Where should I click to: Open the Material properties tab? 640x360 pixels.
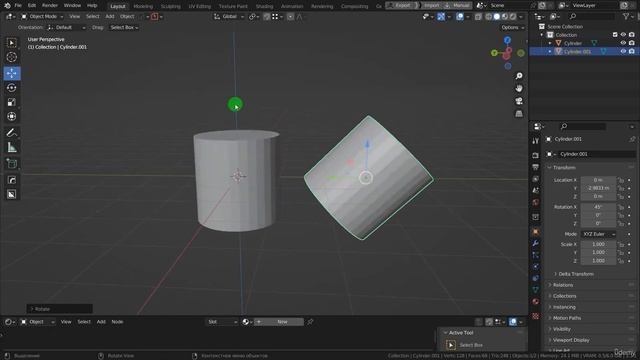pos(536,302)
